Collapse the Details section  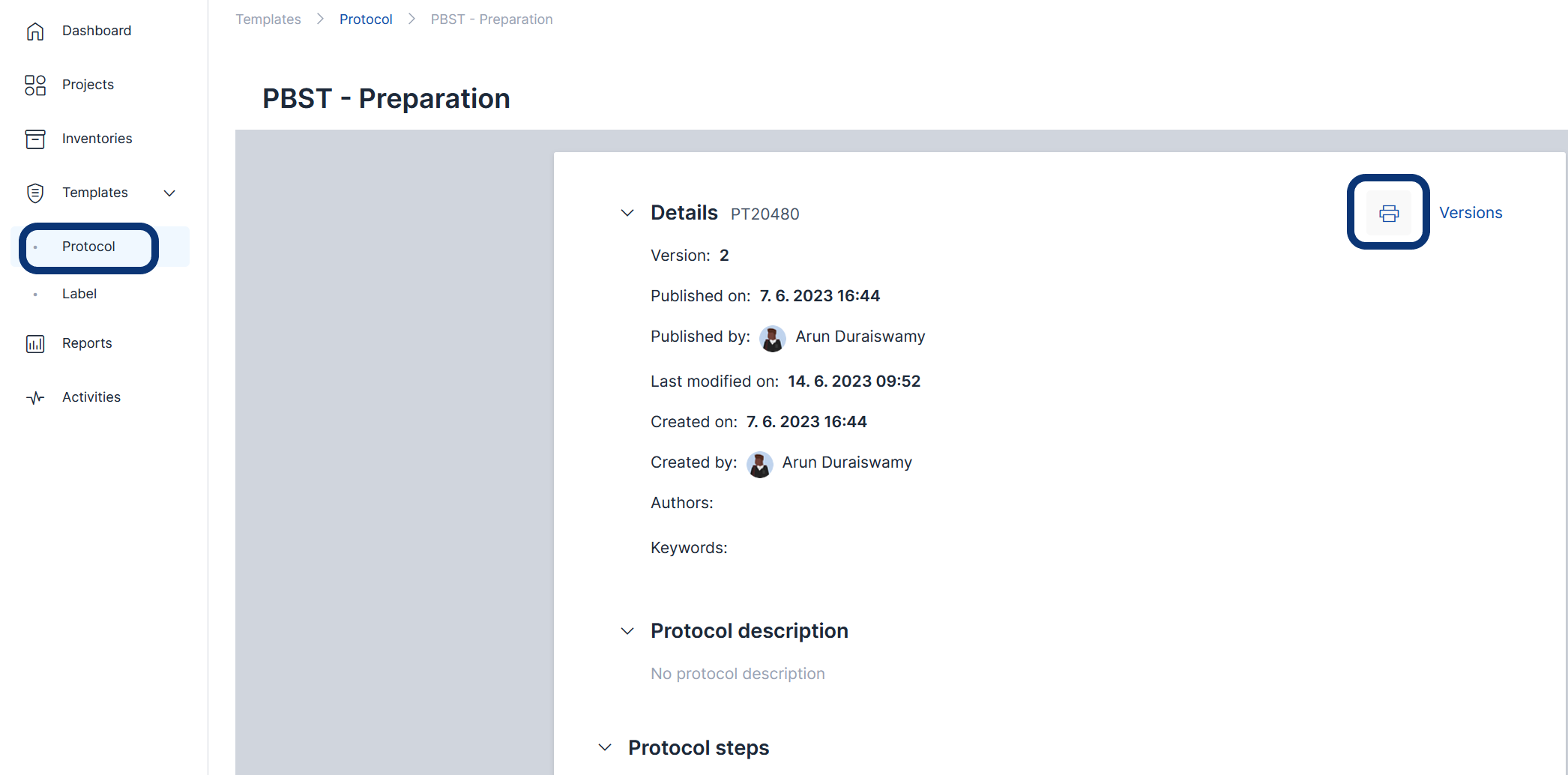click(627, 213)
